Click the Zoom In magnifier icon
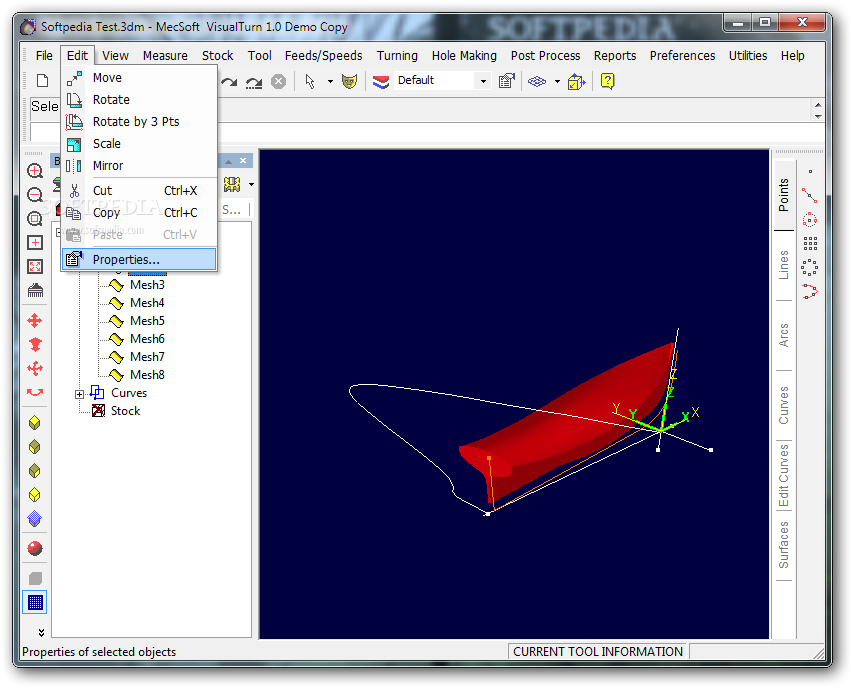The width and height of the screenshot is (853, 688). [x=35, y=171]
